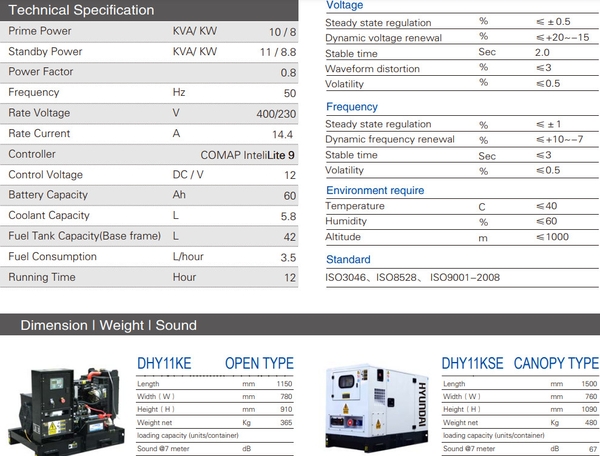
Task: Click the Hz unit cell
Action: pyautogui.click(x=179, y=92)
